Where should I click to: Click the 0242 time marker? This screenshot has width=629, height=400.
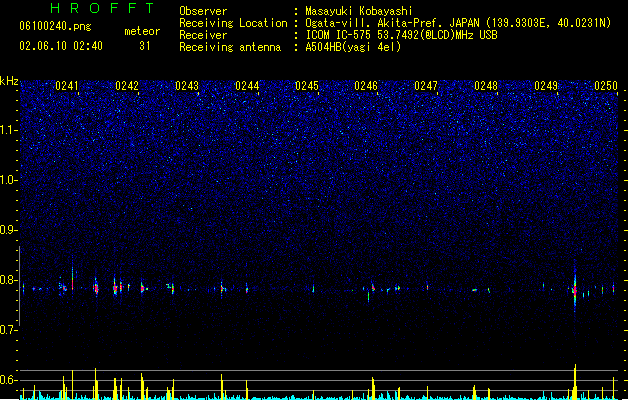(x=127, y=86)
